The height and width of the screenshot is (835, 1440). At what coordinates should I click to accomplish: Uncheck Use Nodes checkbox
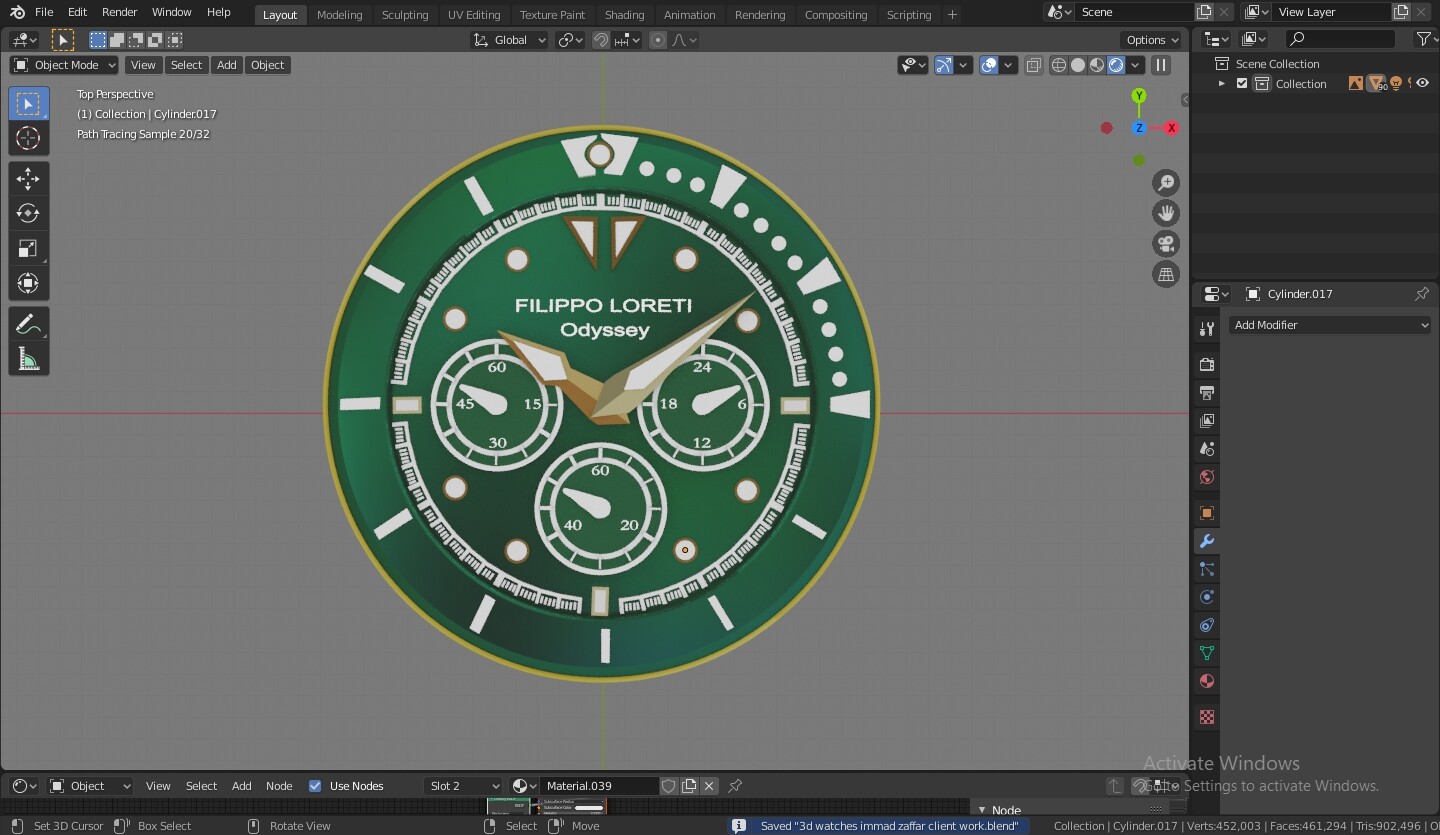pyautogui.click(x=315, y=786)
